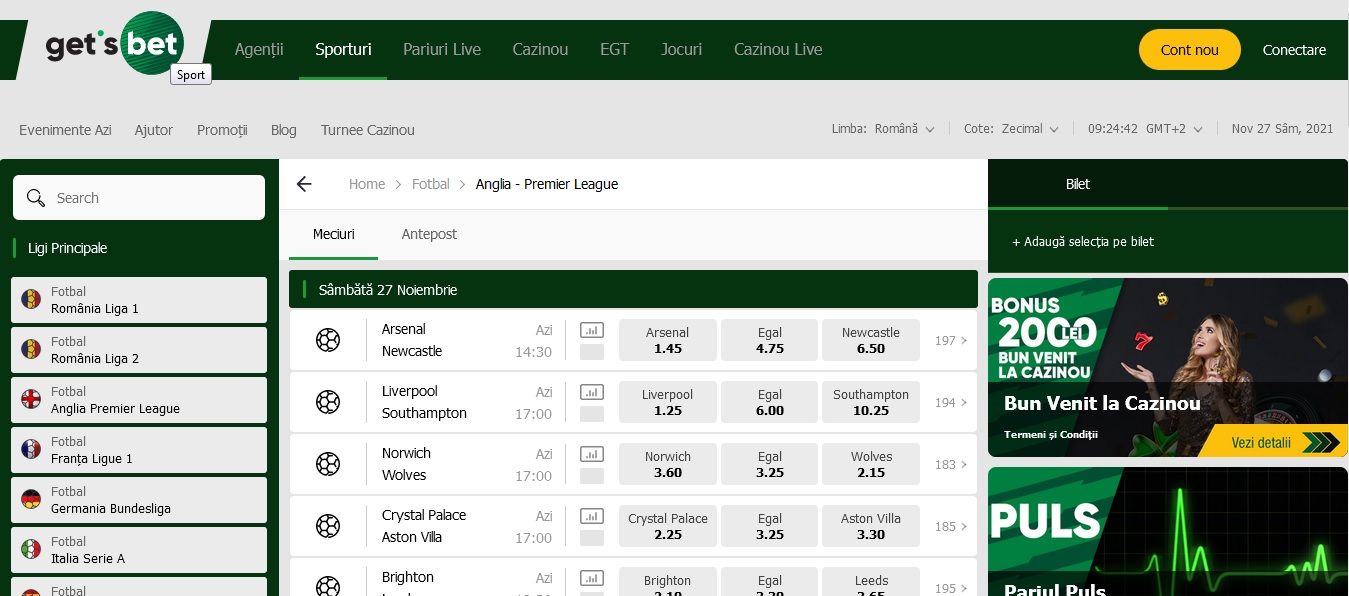Open statistics icon for Arsenal vs Newcastle
The height and width of the screenshot is (596, 1349).
point(592,330)
